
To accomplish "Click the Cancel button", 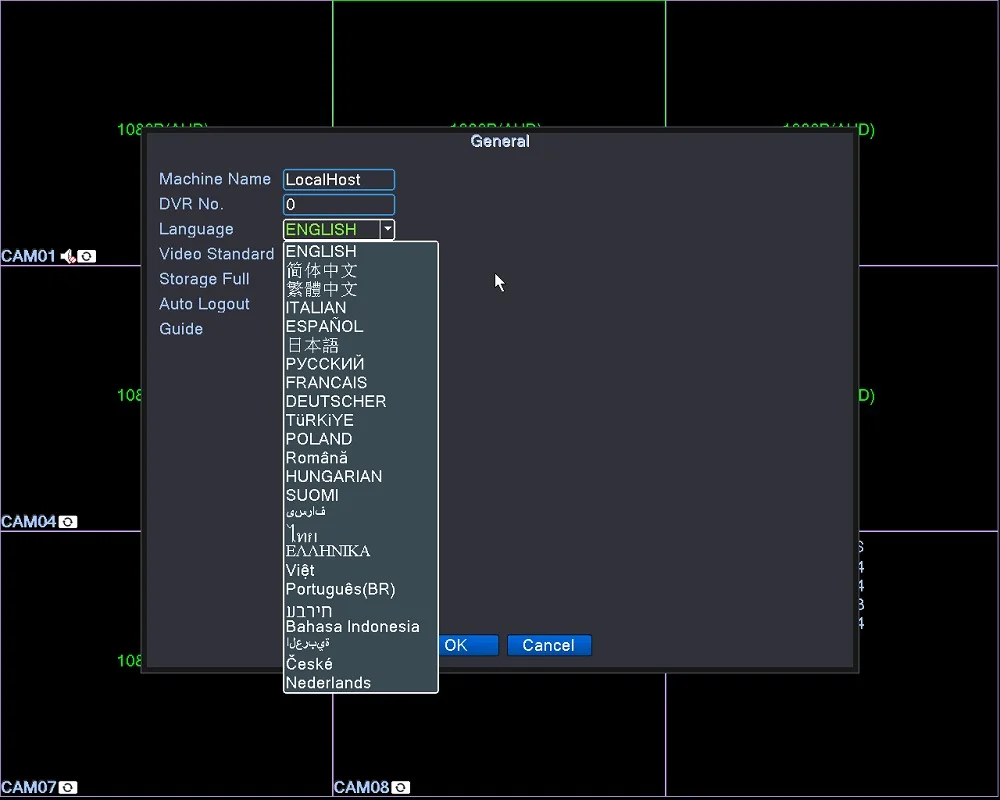I will click(x=549, y=646).
